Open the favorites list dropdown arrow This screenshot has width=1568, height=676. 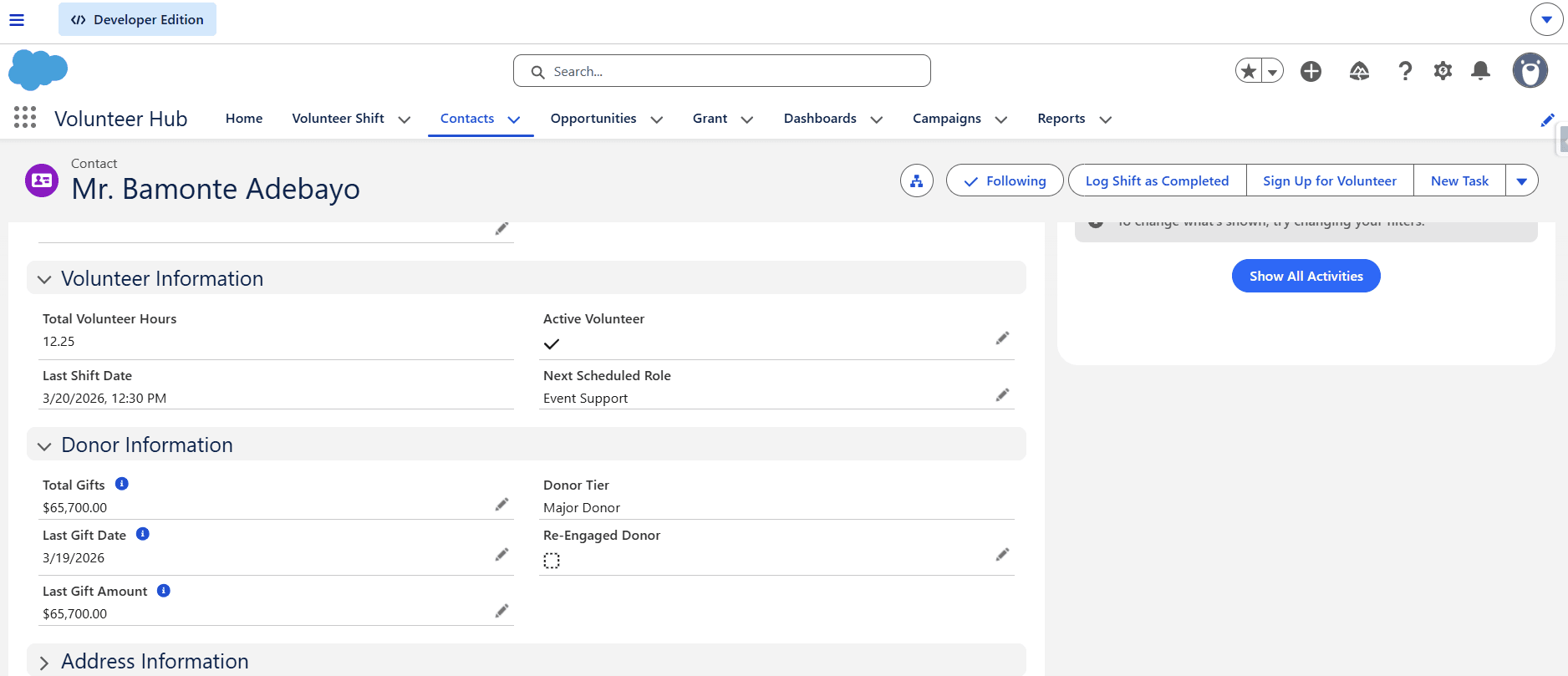(x=1272, y=71)
